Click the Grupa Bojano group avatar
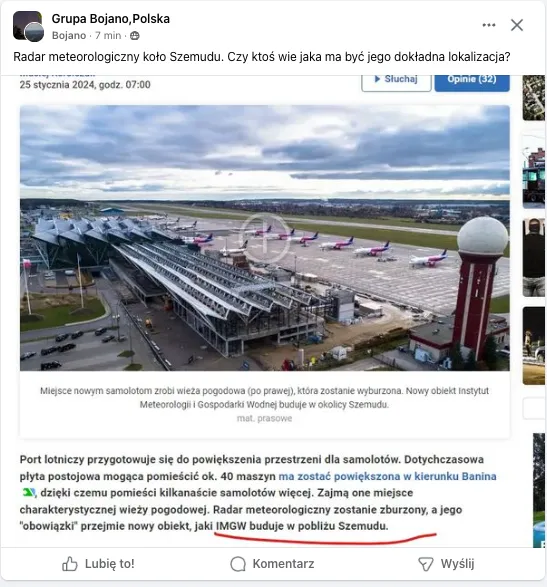Viewport: 547px width, 587px height. pyautogui.click(x=28, y=26)
